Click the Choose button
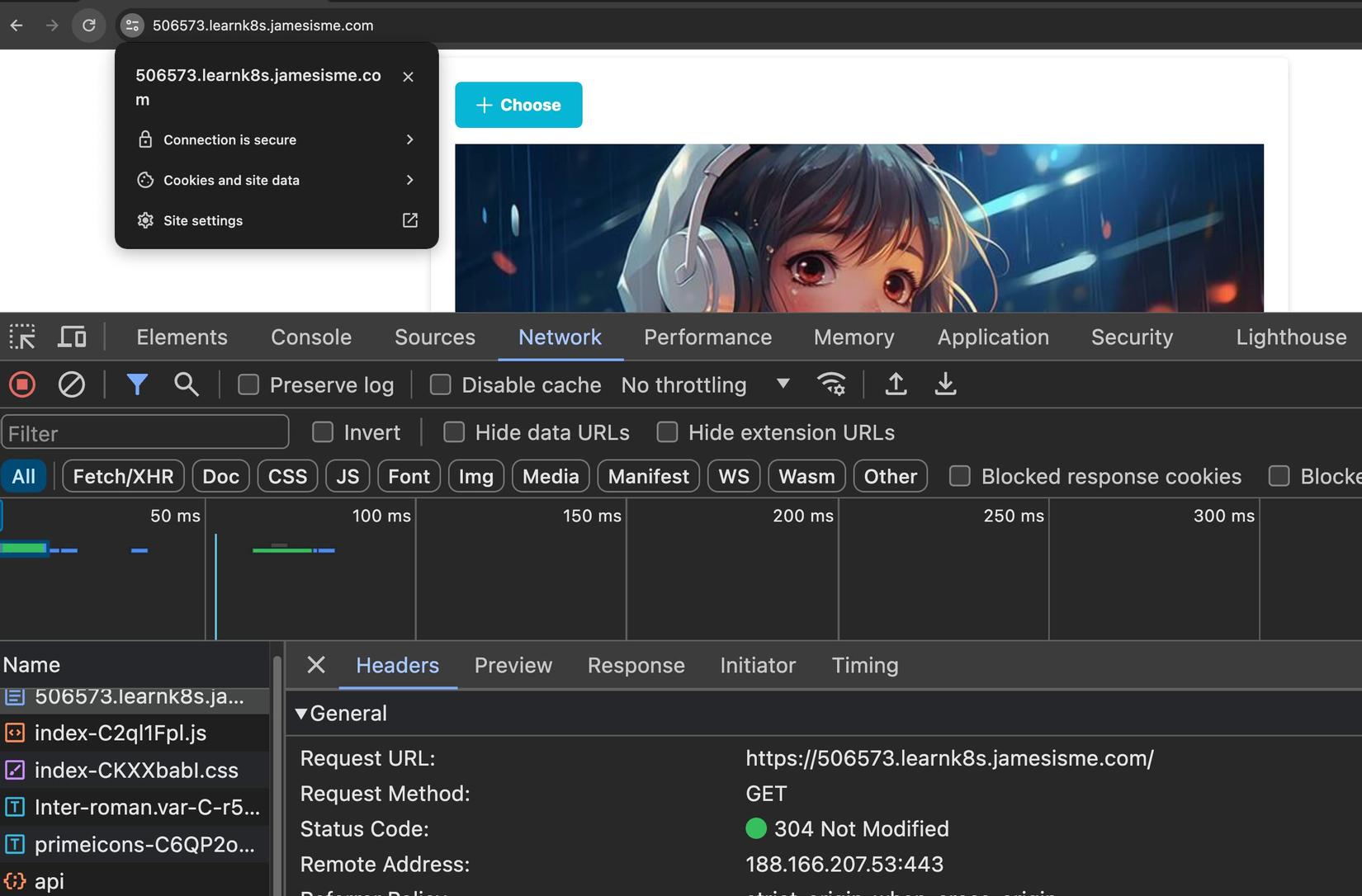 coord(518,105)
